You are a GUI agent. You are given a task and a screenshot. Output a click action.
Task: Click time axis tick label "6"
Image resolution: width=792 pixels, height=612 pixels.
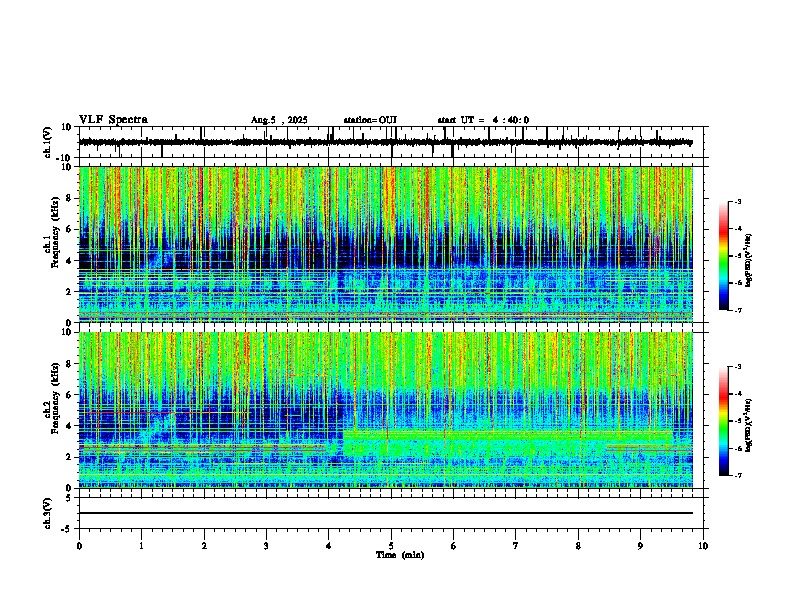point(454,546)
